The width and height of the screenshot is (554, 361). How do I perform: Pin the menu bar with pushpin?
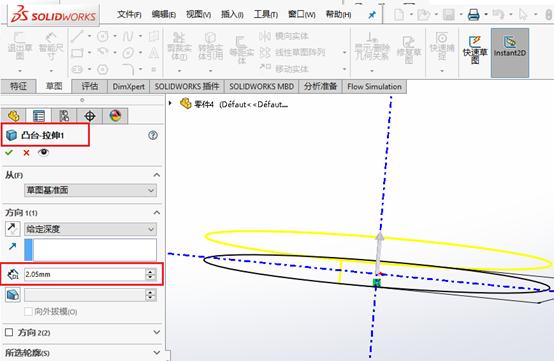tap(372, 15)
